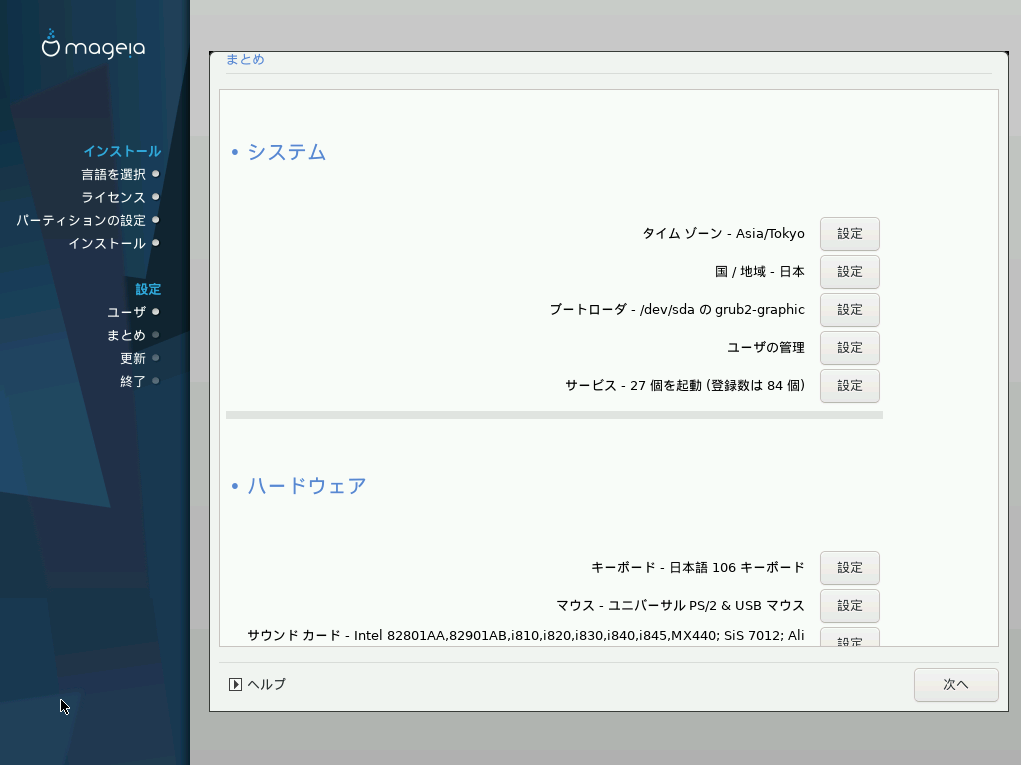Open 設定 for キーボード 日本語 106

click(849, 568)
